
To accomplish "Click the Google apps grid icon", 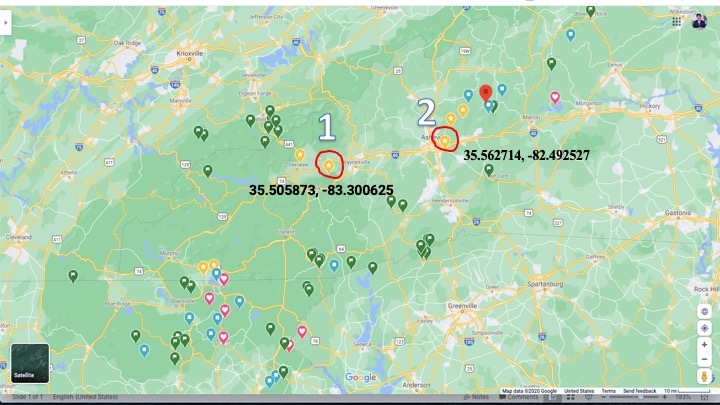I will click(678, 22).
